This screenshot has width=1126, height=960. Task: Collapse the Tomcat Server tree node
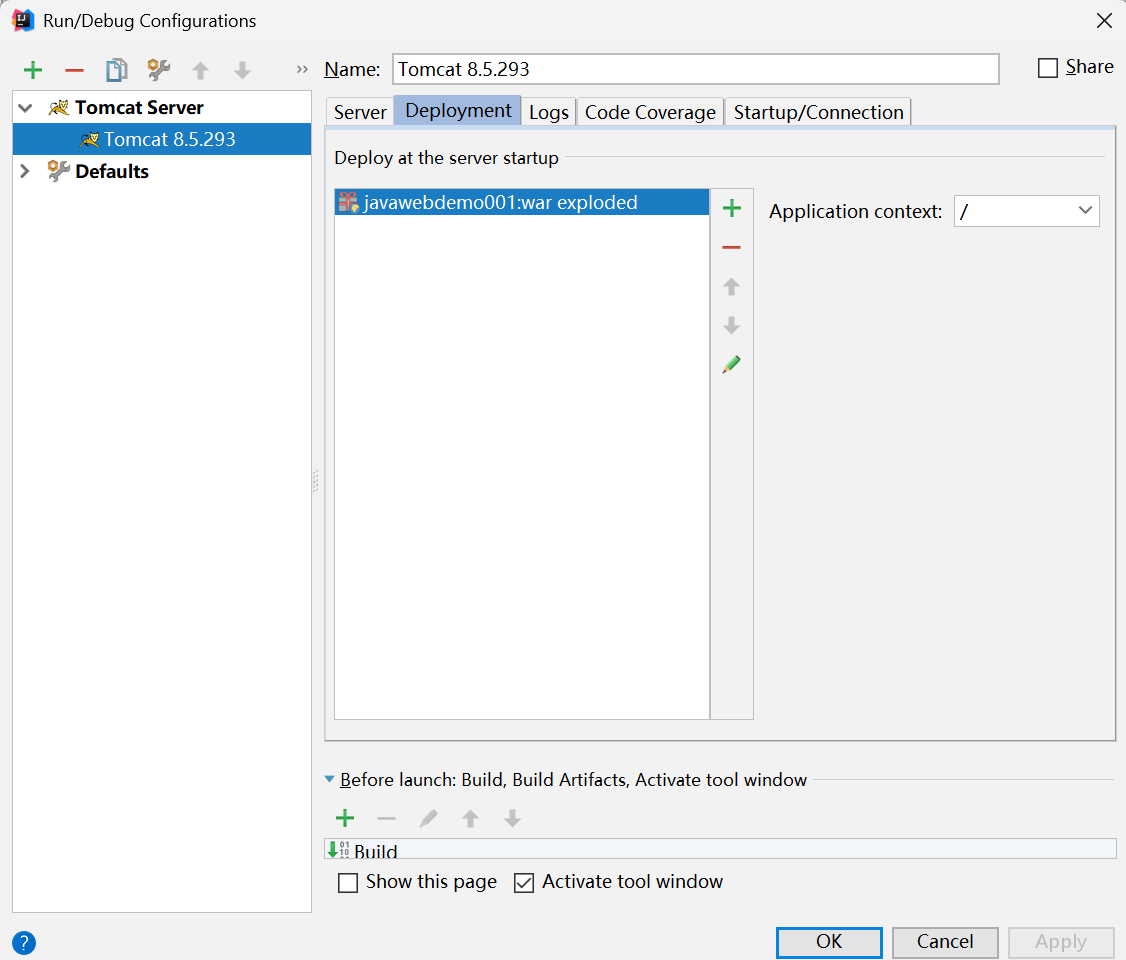coord(26,108)
